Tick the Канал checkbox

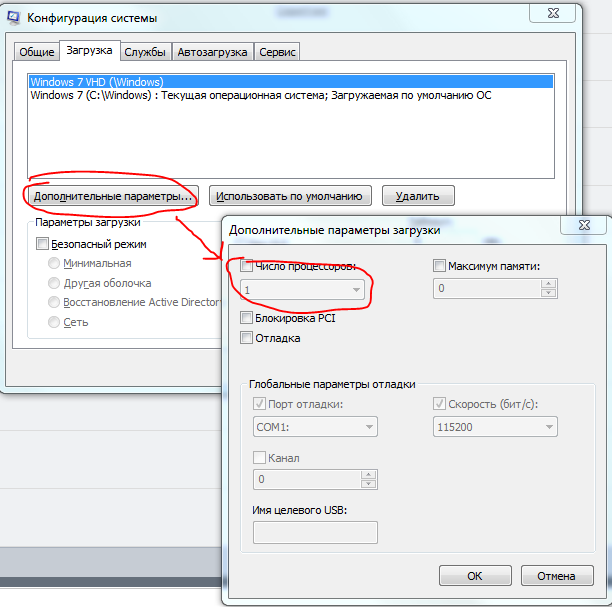(x=259, y=457)
